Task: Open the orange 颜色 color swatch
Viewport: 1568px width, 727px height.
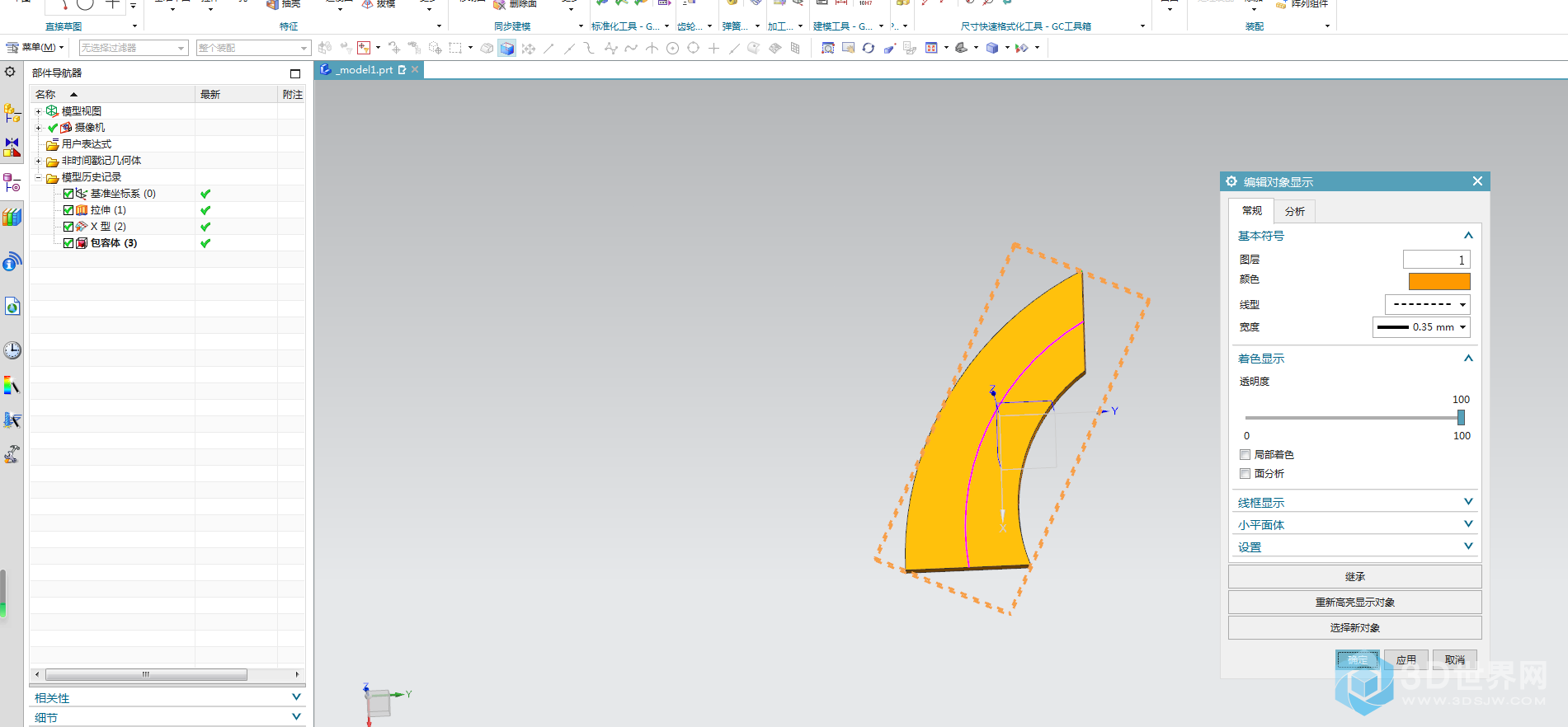Action: tap(1439, 281)
